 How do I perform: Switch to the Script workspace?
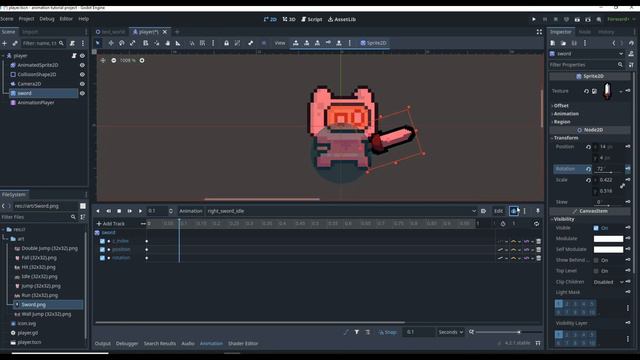[x=311, y=19]
